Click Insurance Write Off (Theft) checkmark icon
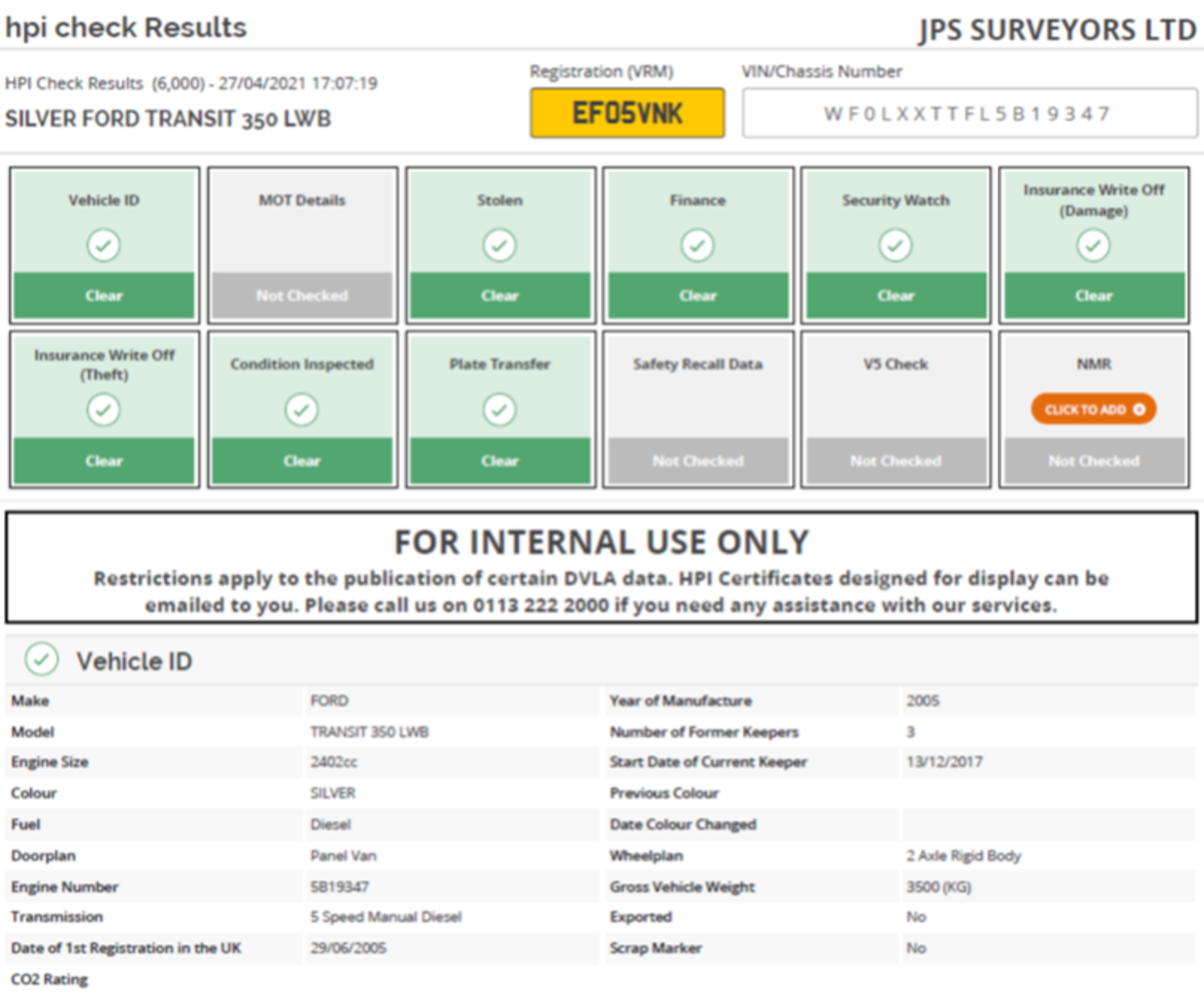 point(103,410)
